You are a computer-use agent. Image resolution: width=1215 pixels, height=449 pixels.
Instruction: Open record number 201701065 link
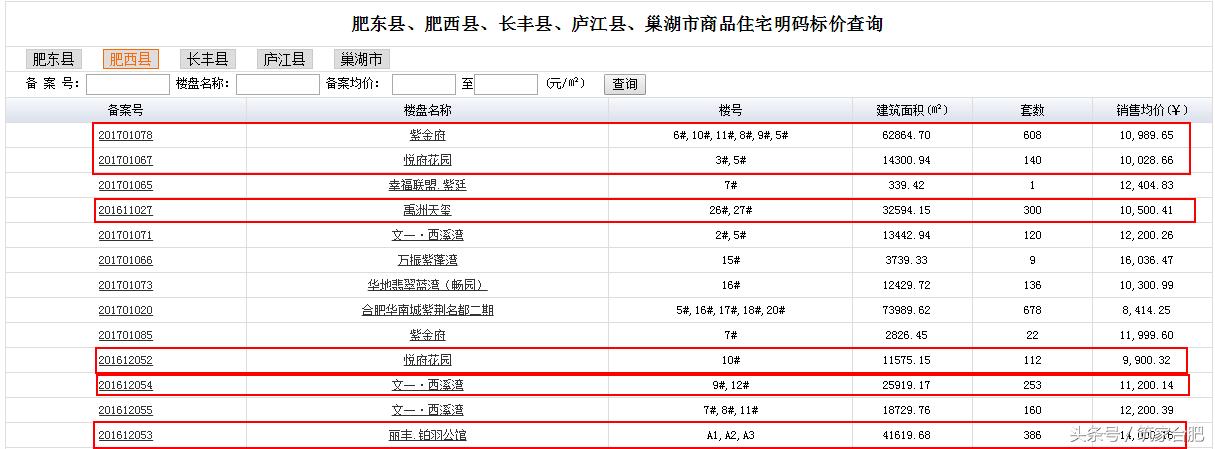tap(125, 185)
